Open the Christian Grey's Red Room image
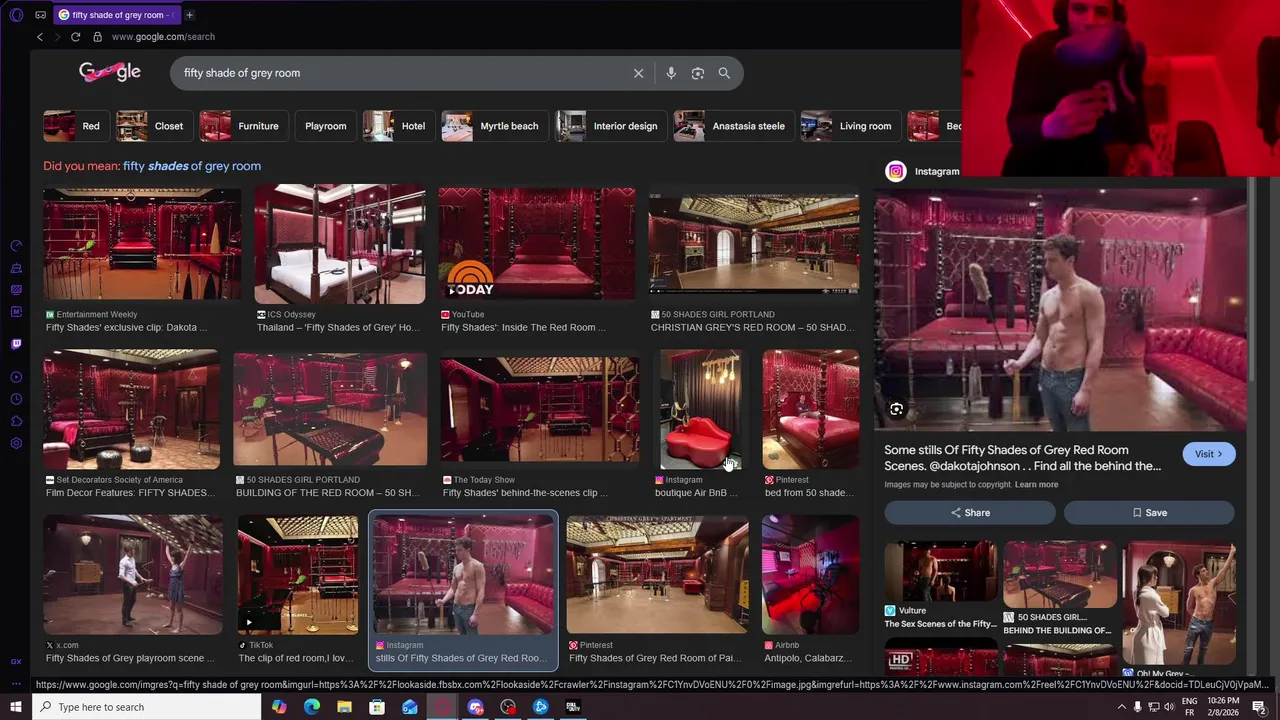The image size is (1280, 720). click(x=754, y=245)
